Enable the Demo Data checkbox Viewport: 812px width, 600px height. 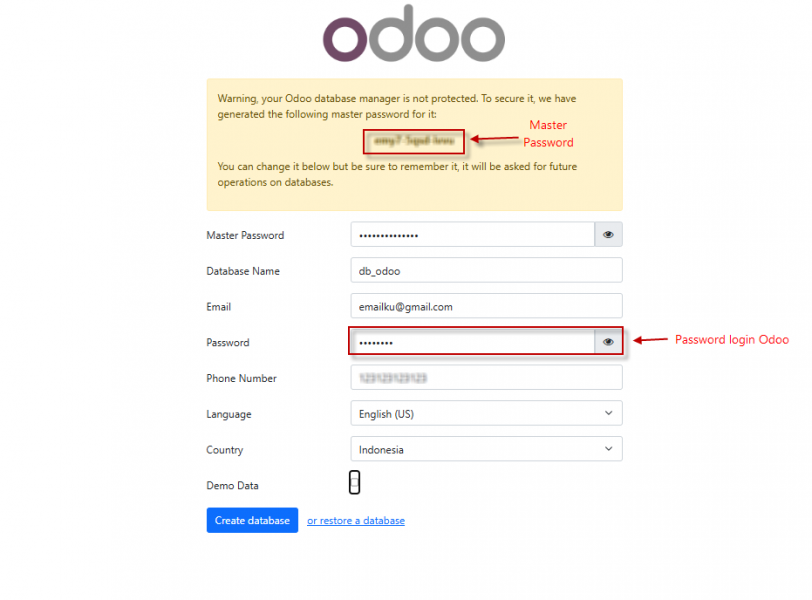(x=355, y=484)
